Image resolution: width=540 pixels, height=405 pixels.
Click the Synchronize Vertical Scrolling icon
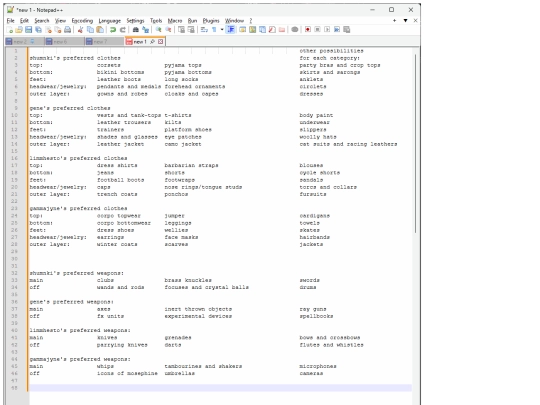181,30
